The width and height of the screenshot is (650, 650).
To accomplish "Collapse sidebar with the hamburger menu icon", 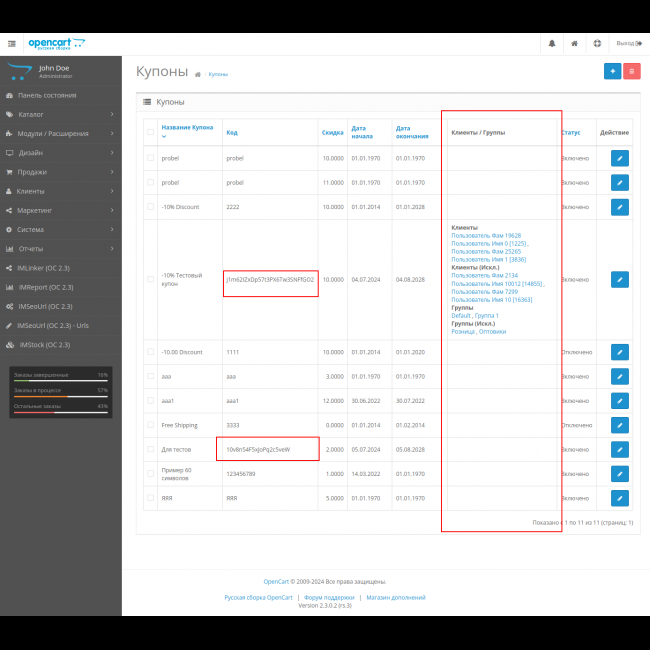I will 12,43.
